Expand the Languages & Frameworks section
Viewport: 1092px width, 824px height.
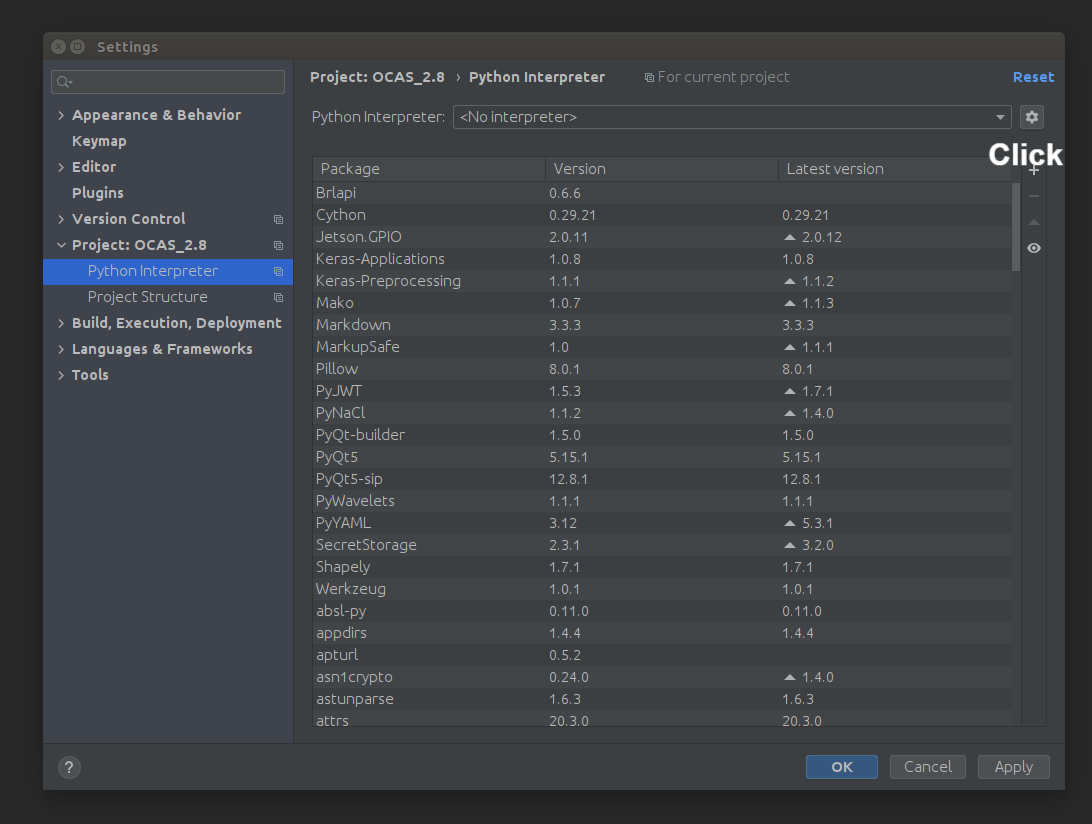click(61, 350)
